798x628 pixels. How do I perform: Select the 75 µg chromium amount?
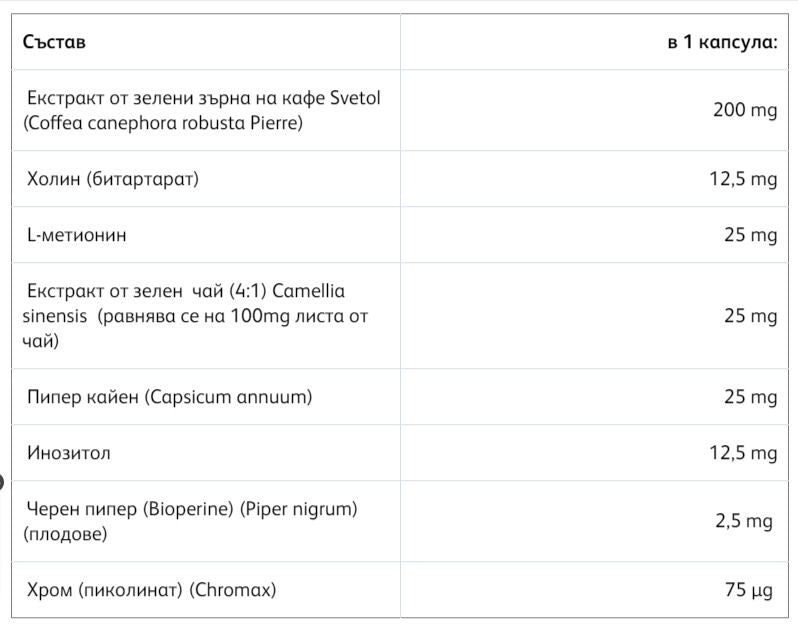pos(749,589)
